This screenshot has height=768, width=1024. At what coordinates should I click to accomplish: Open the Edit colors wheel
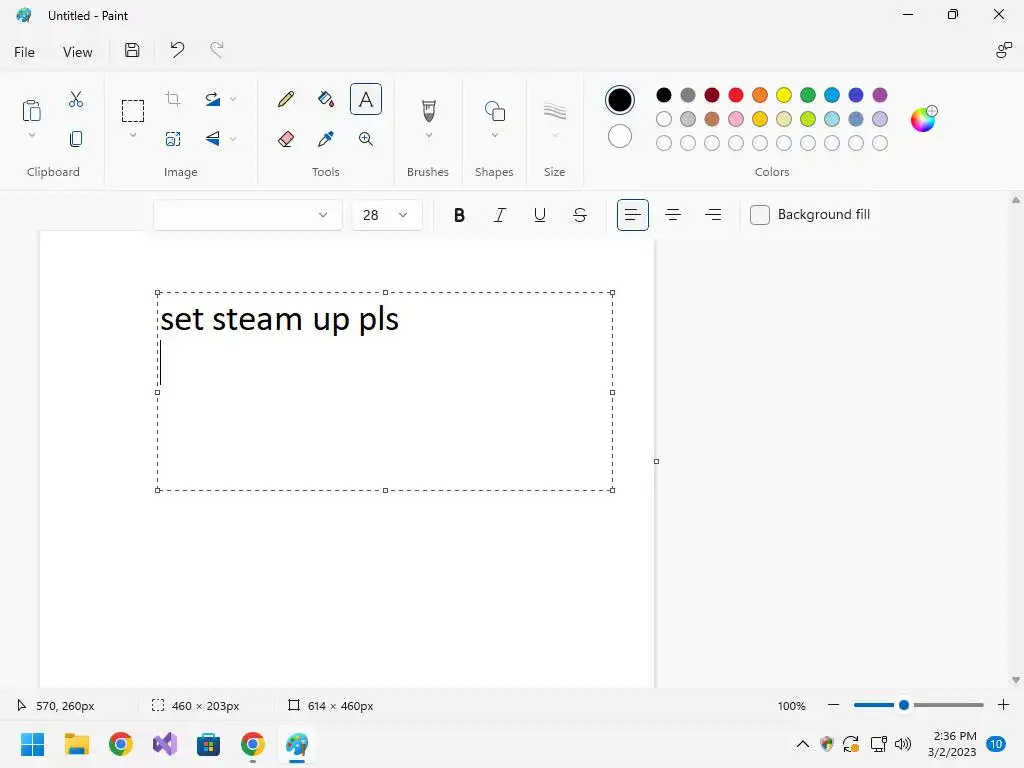923,119
